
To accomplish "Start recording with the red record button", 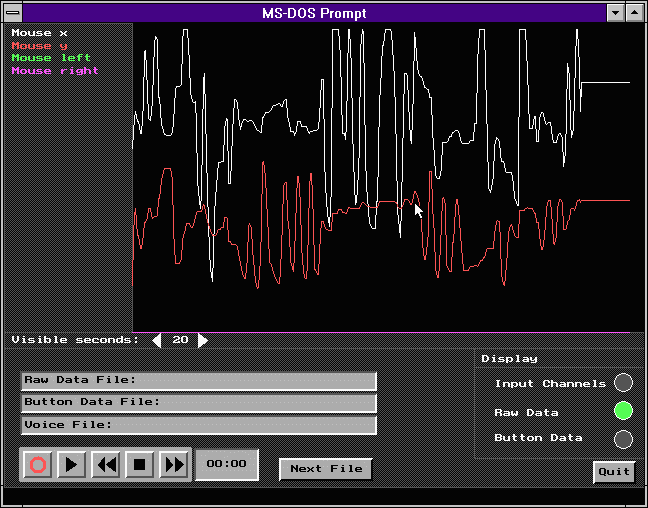I will 38,465.
